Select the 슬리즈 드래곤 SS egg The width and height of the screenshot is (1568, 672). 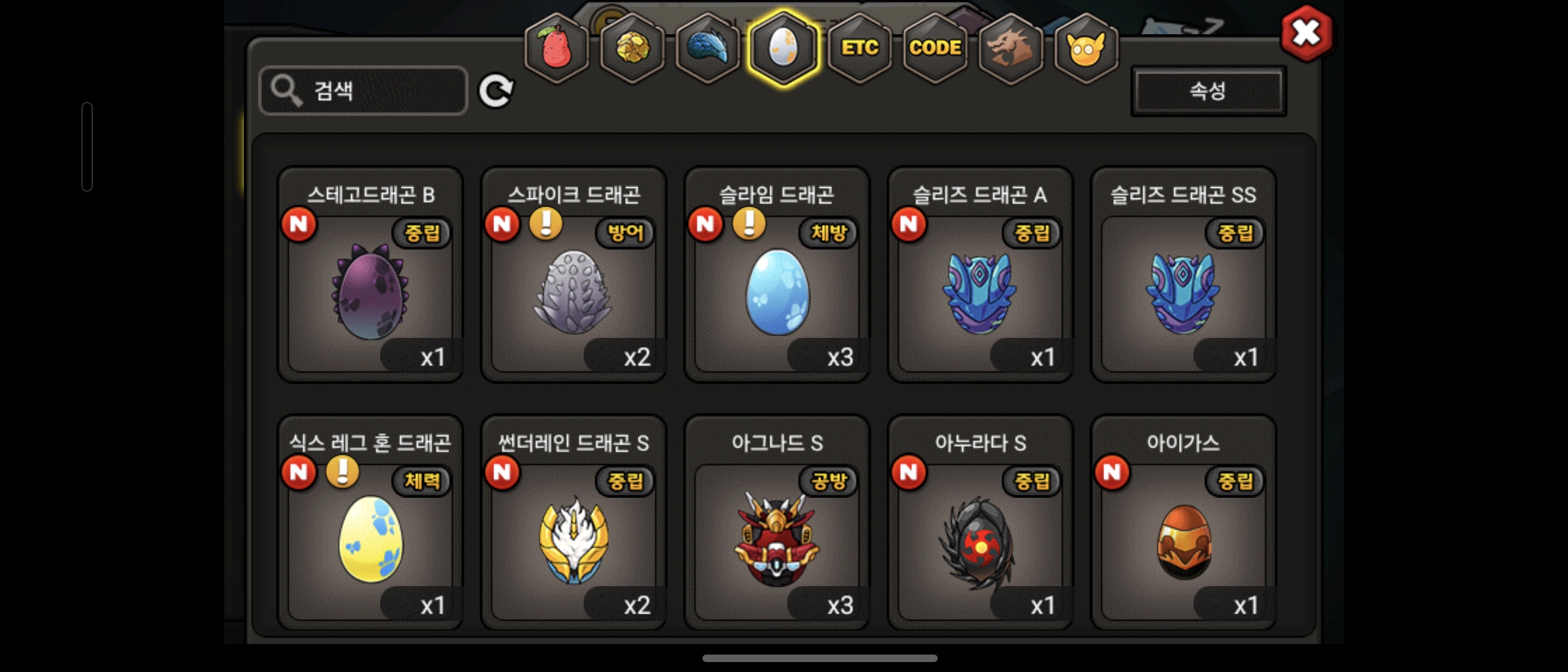point(1183,274)
